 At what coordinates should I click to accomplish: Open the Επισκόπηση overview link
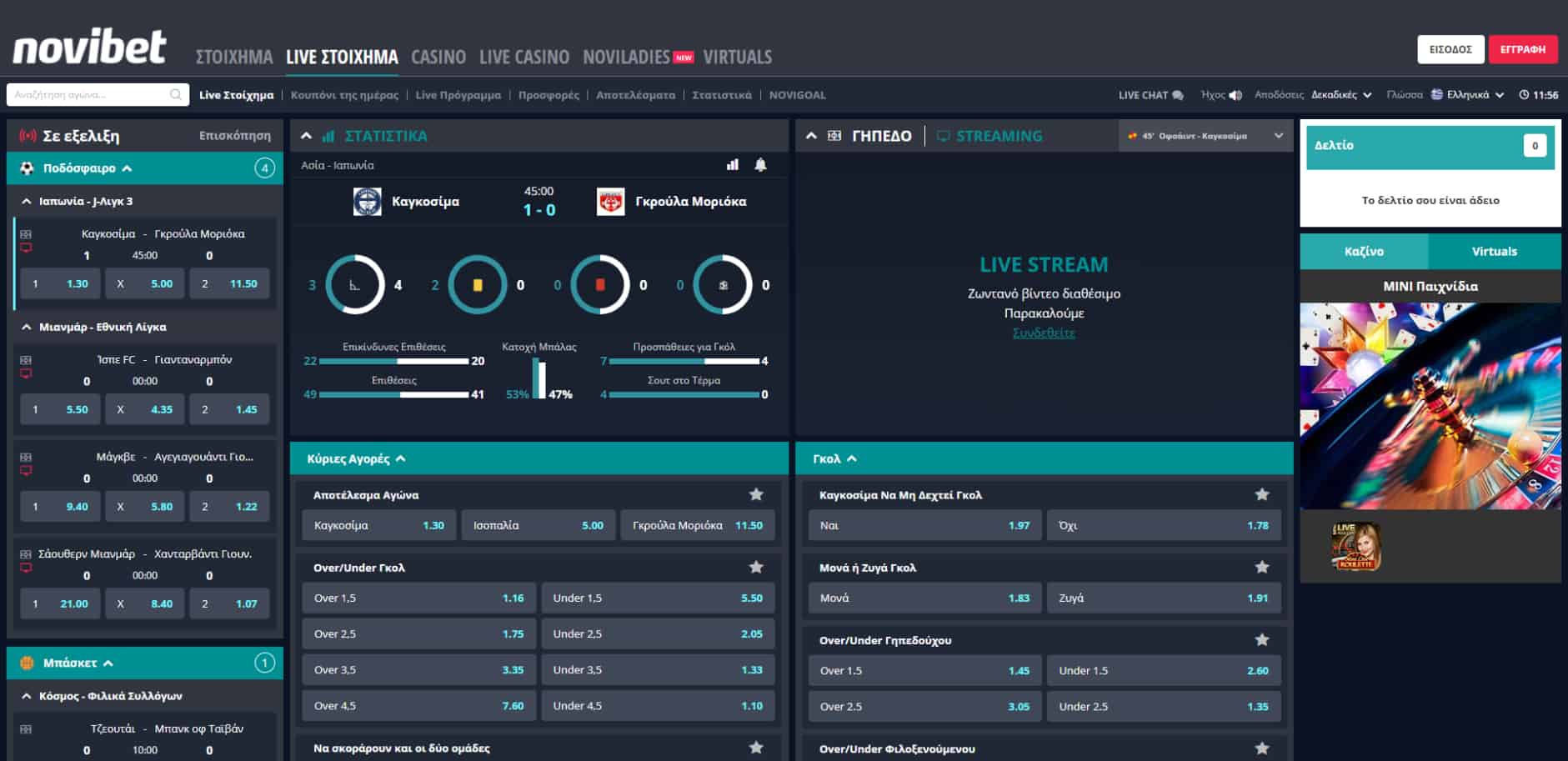pos(235,135)
